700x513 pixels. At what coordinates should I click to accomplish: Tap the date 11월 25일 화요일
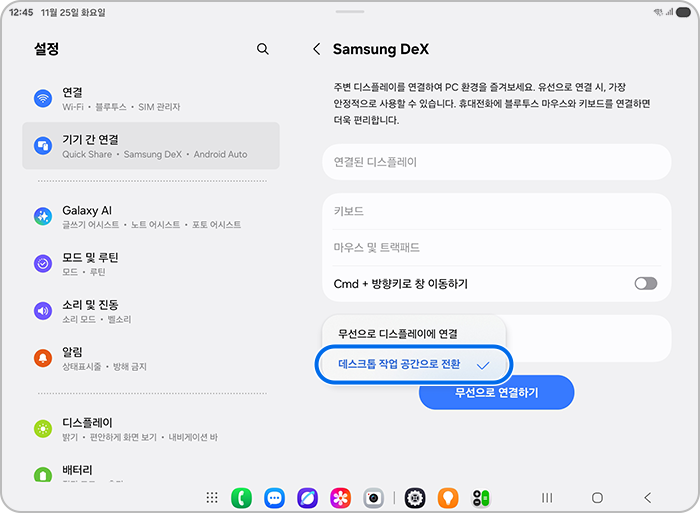pos(73,13)
